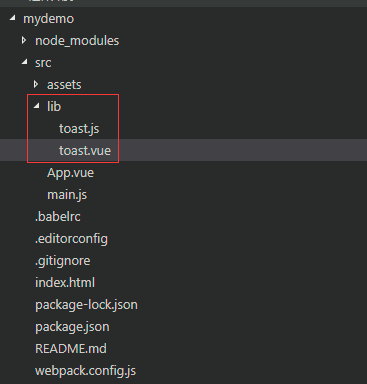Select the mydemo folder label
This screenshot has height=384, width=367.
pyautogui.click(x=48, y=19)
